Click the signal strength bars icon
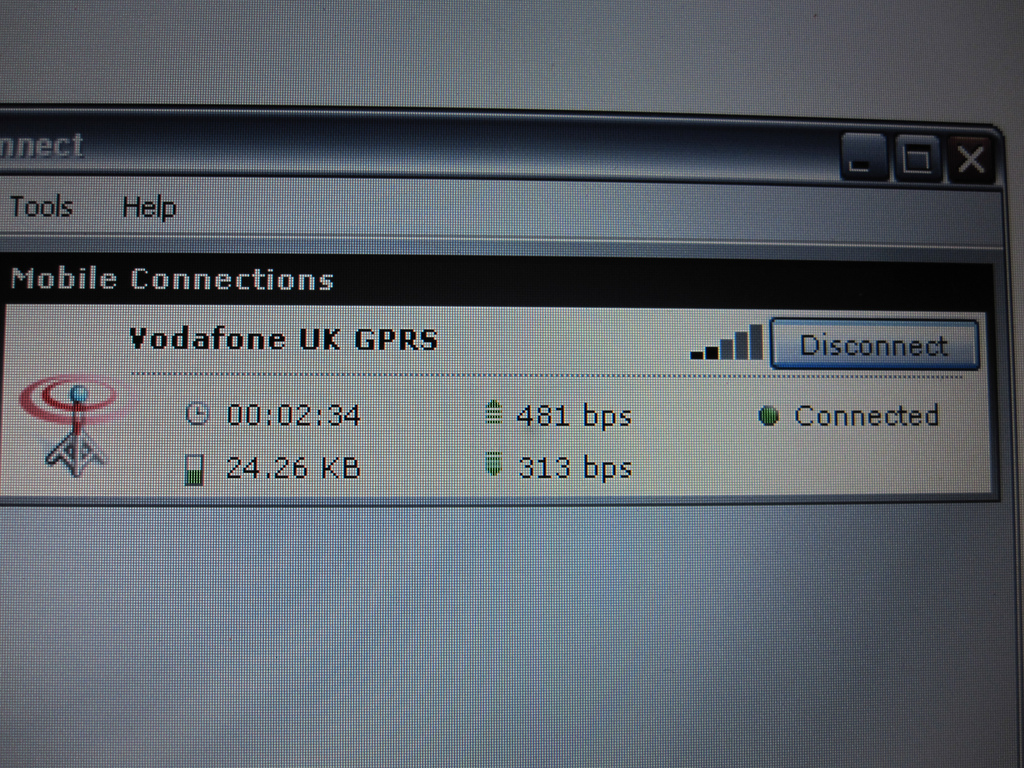The width and height of the screenshot is (1024, 768). (726, 342)
